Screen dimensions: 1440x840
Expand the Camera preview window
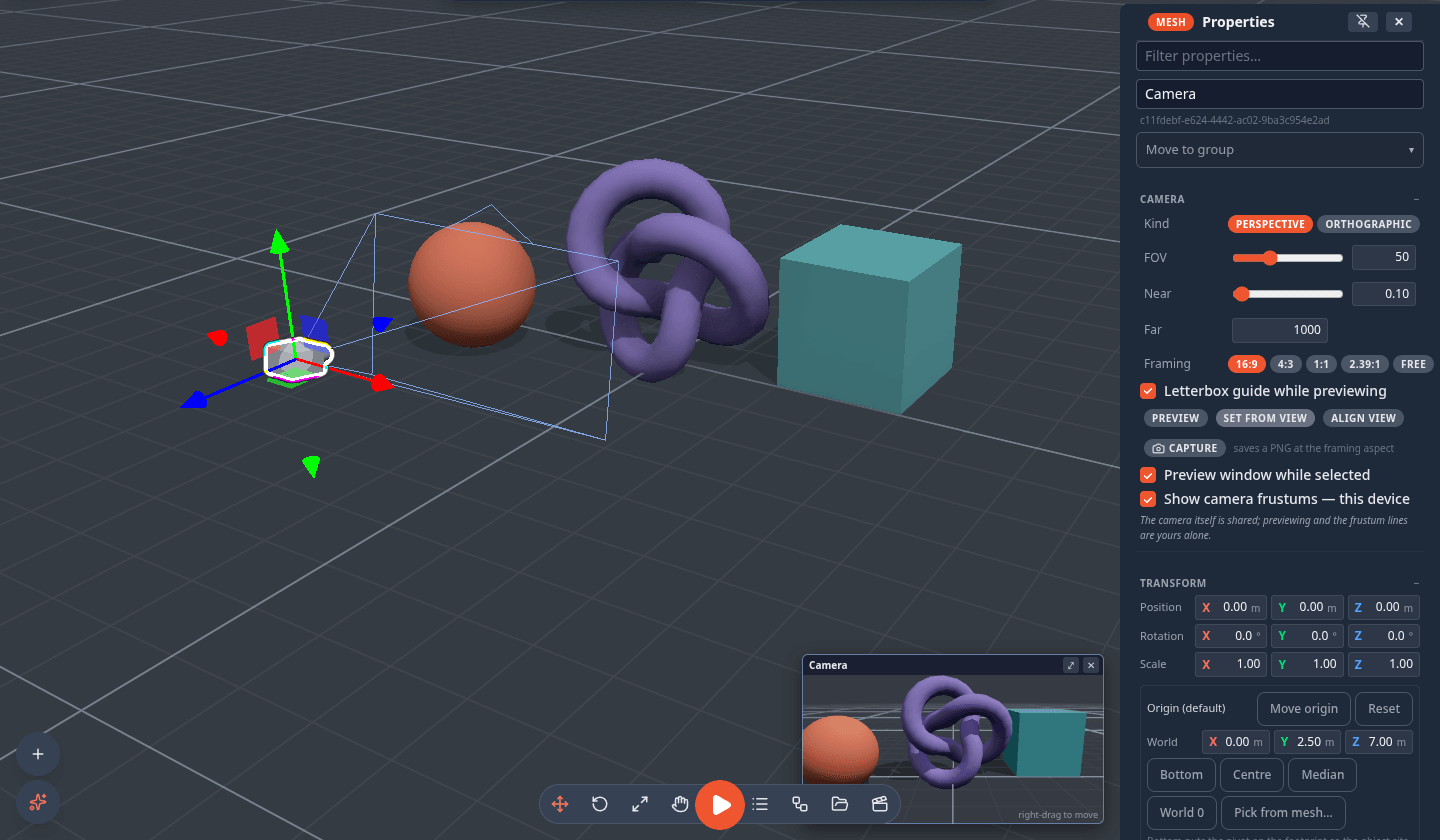pos(1070,665)
